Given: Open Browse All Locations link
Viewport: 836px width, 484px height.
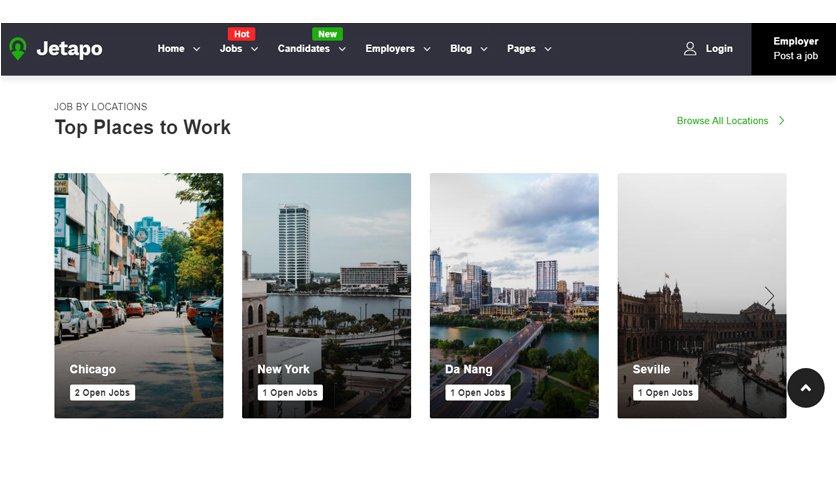Looking at the screenshot, I should pos(722,120).
